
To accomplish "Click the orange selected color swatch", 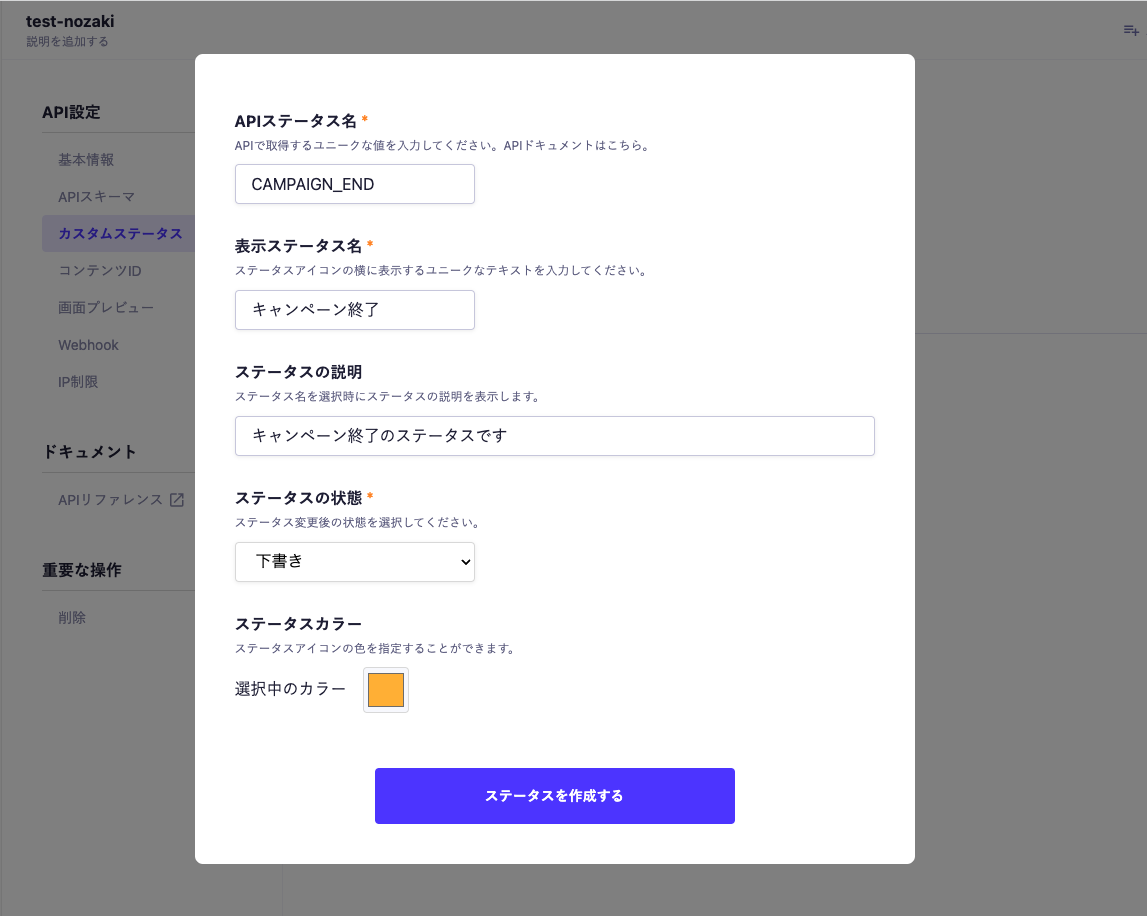I will tap(386, 690).
